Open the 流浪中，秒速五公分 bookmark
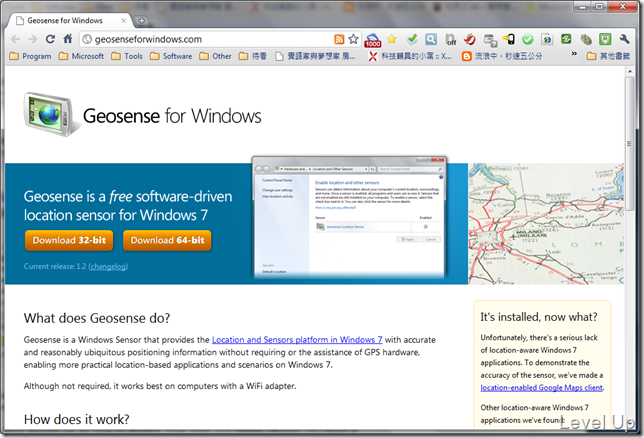The height and width of the screenshot is (438, 644). tap(502, 56)
